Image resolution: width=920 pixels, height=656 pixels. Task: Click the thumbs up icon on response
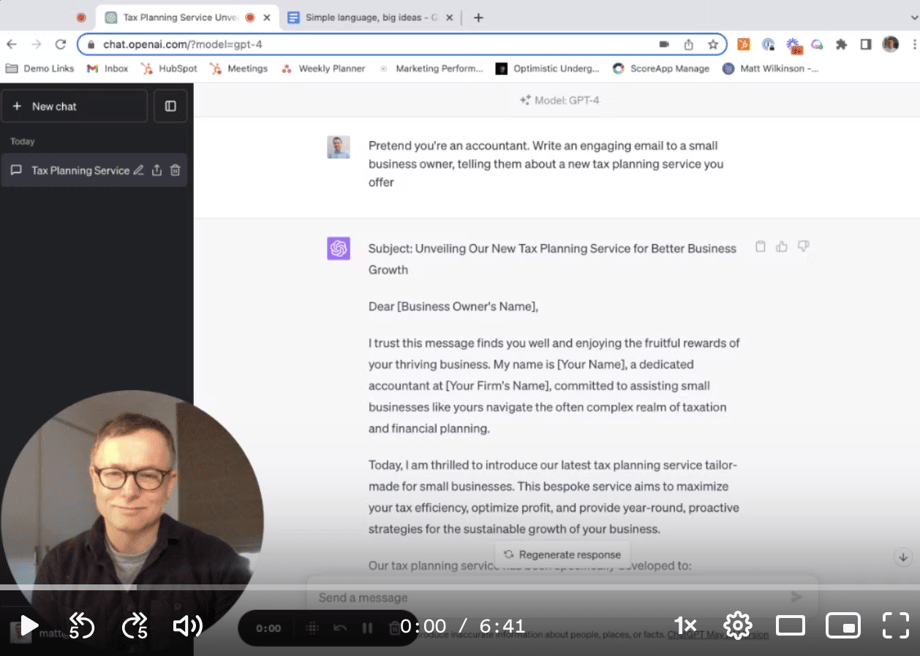782,247
